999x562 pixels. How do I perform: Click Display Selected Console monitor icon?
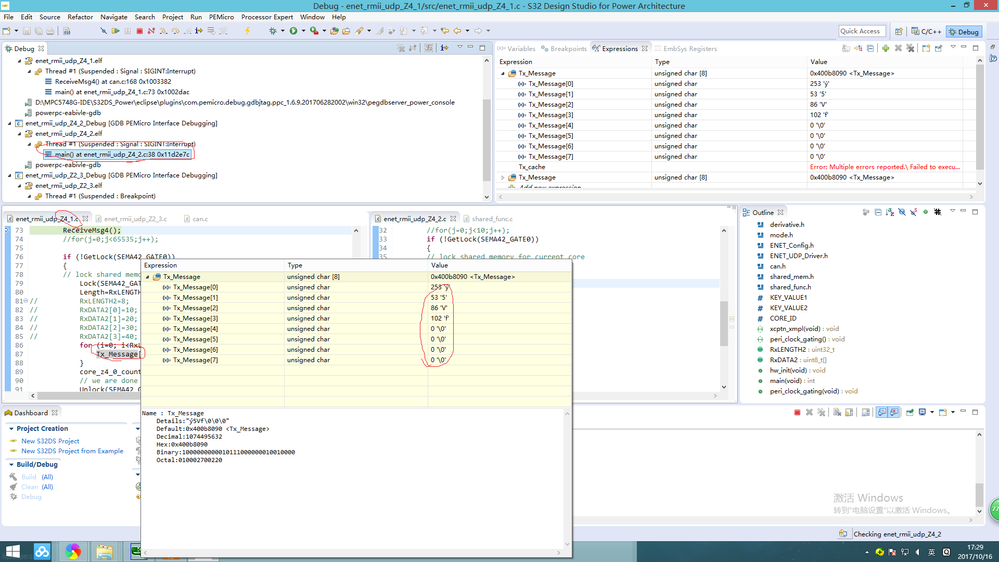(922, 412)
